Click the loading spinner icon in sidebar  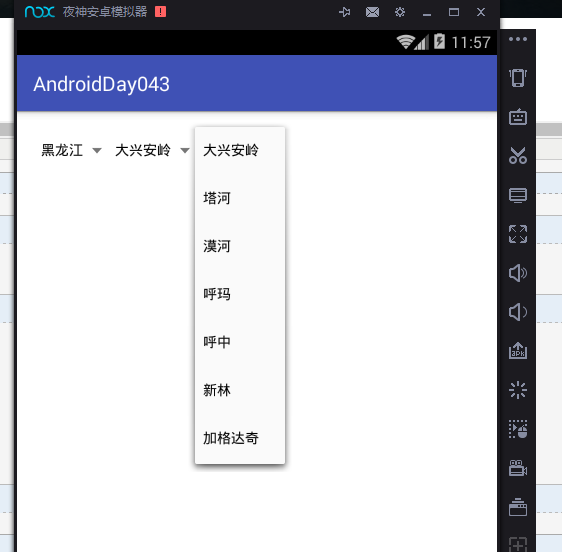[x=518, y=390]
